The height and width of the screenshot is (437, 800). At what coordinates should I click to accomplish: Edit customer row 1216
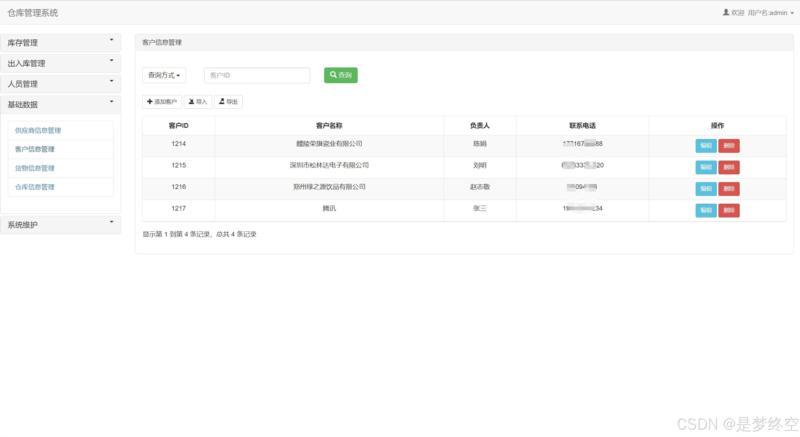point(706,189)
